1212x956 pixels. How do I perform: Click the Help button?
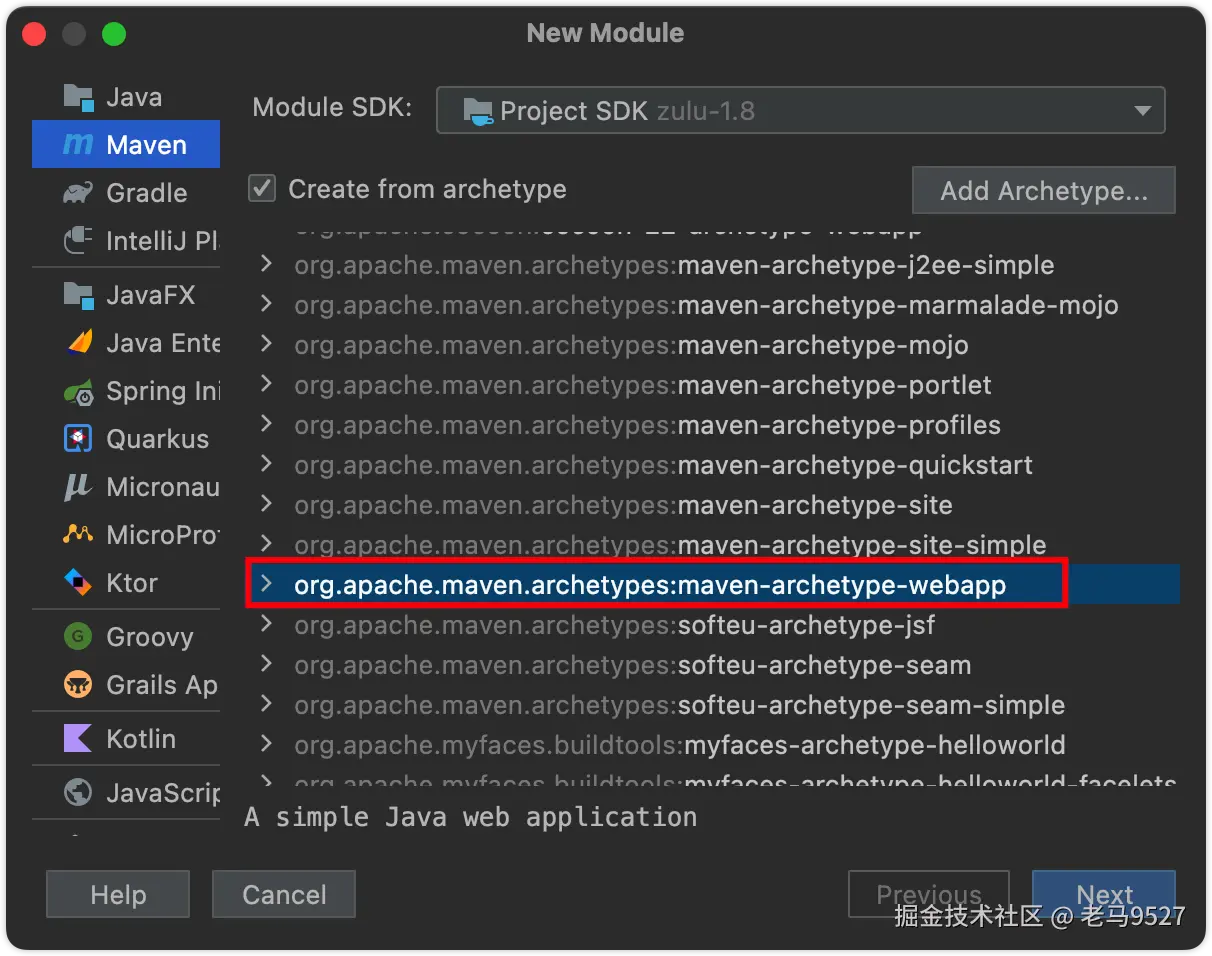click(x=118, y=894)
